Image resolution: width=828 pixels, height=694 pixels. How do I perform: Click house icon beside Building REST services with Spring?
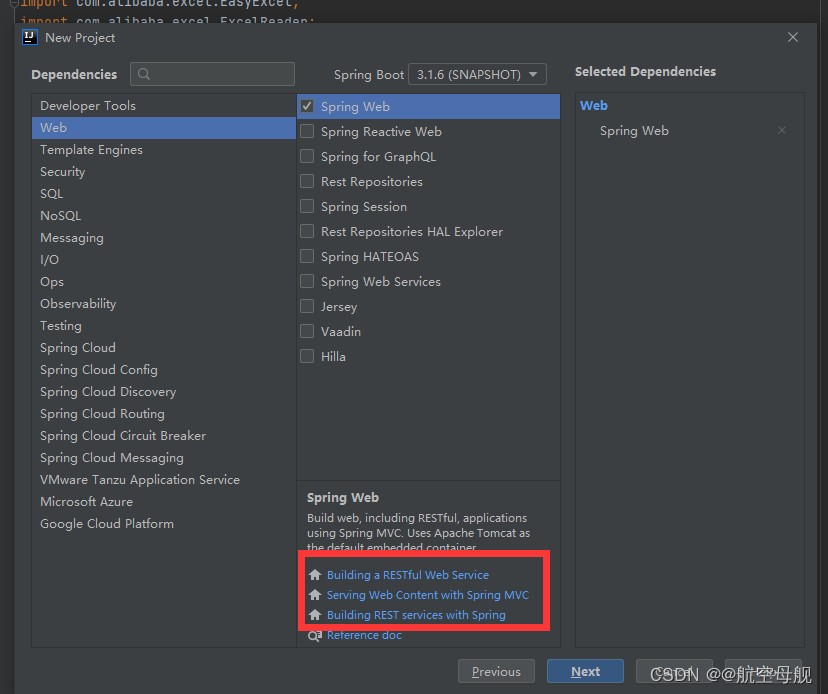click(x=315, y=615)
